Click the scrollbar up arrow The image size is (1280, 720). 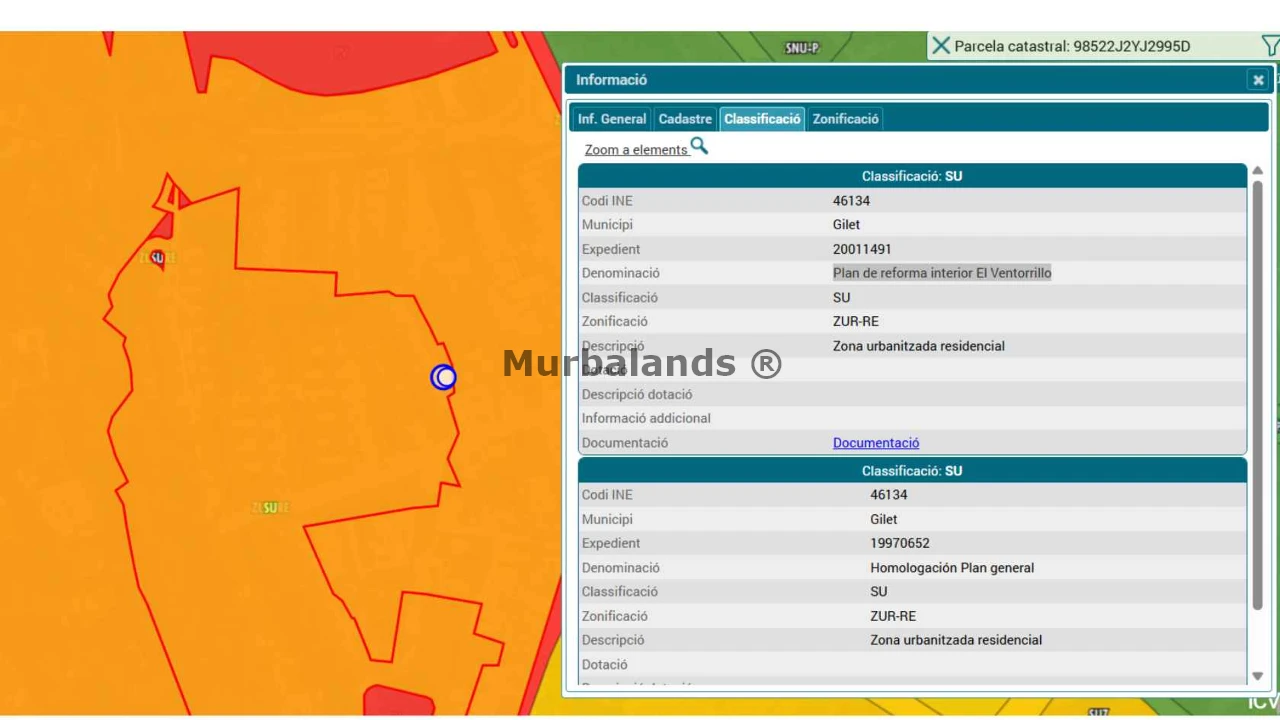1257,171
